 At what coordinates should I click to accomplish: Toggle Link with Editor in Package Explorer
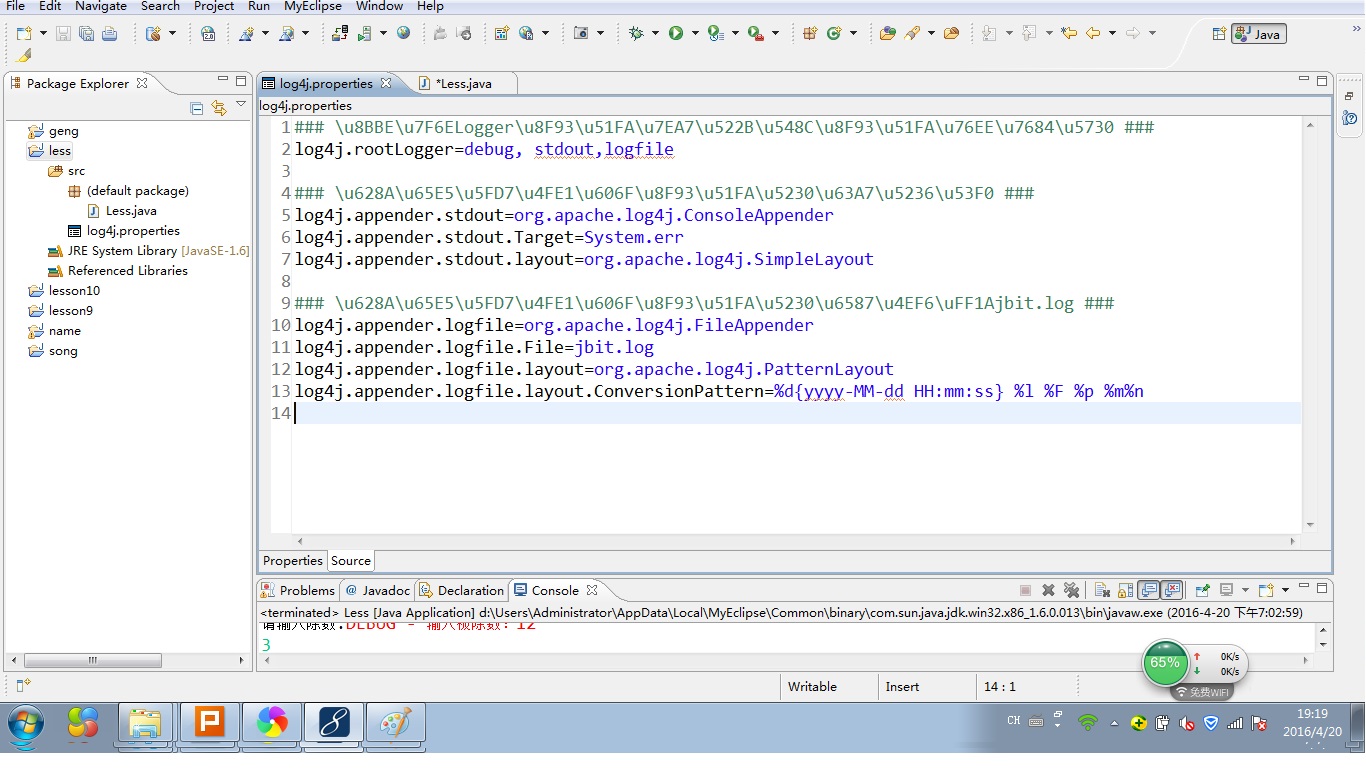219,108
